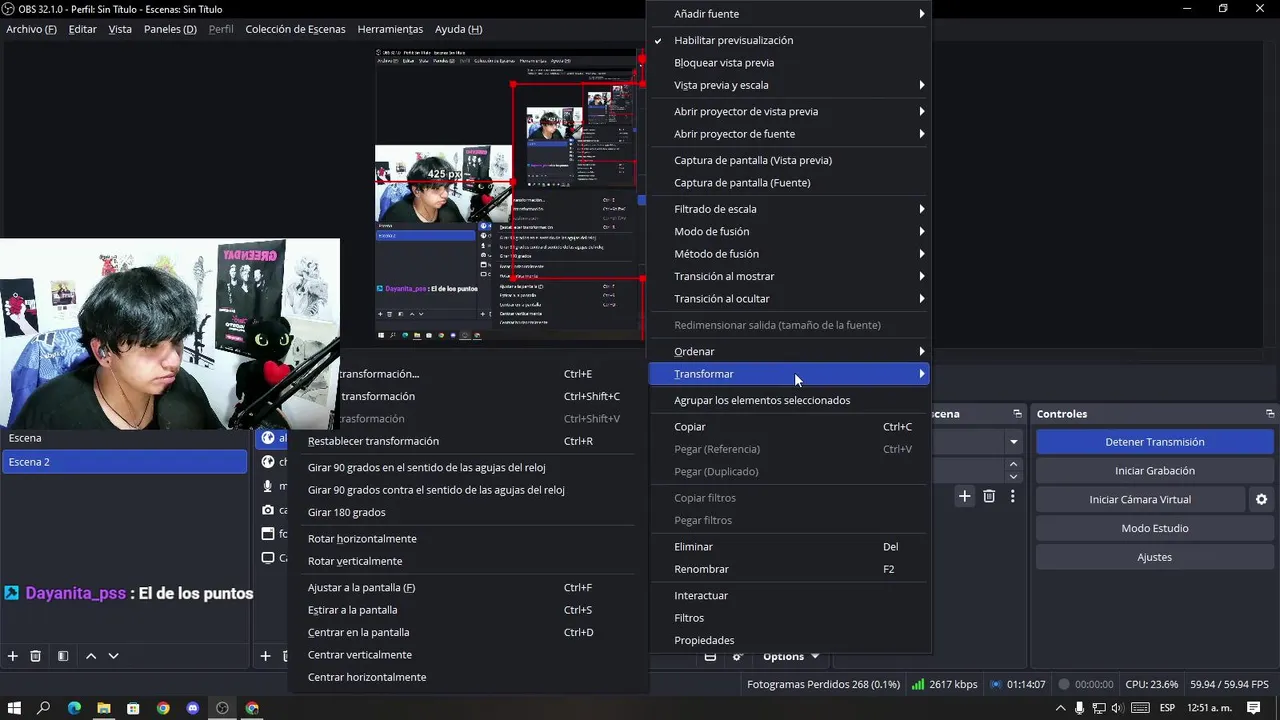
Task: Open scene filters icon in the Scenes toolbar
Action: point(63,656)
